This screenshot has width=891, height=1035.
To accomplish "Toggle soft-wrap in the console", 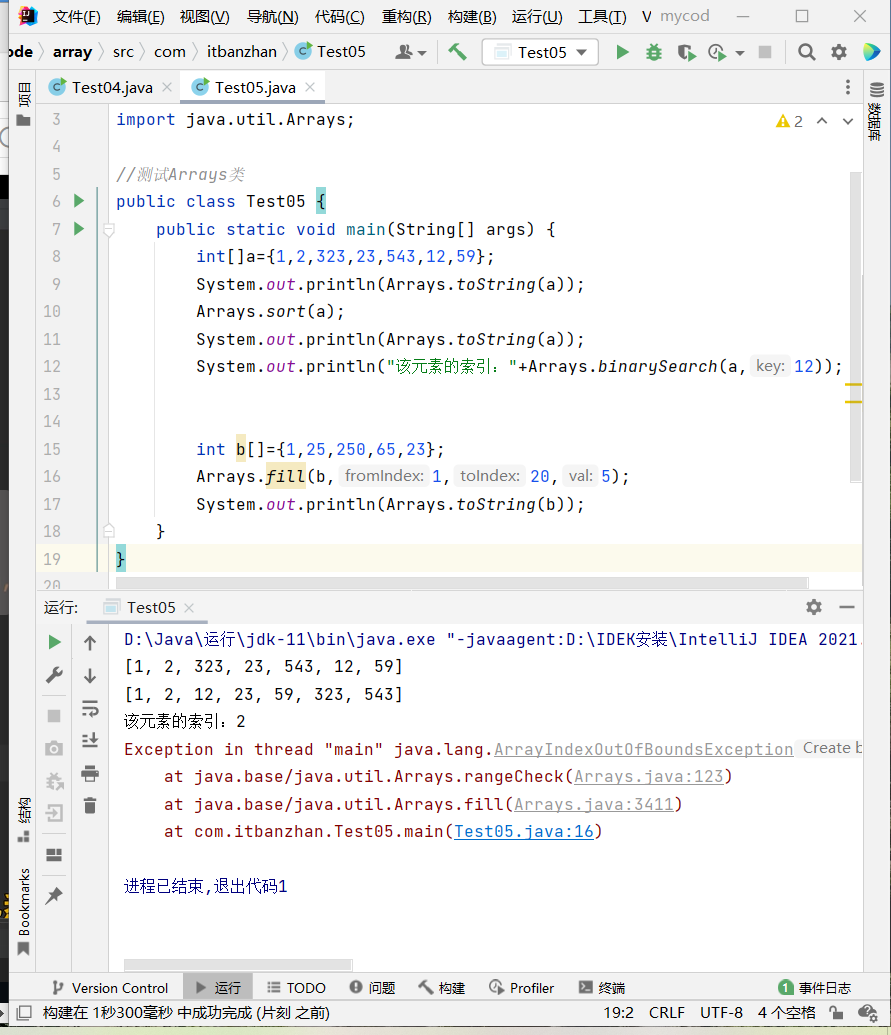I will point(90,708).
